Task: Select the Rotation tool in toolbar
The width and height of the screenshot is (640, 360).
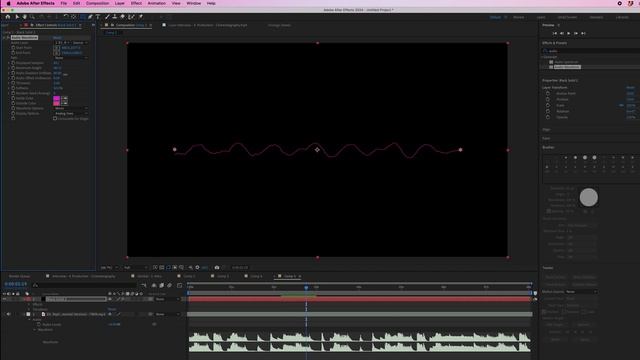Action: pyautogui.click(x=66, y=17)
